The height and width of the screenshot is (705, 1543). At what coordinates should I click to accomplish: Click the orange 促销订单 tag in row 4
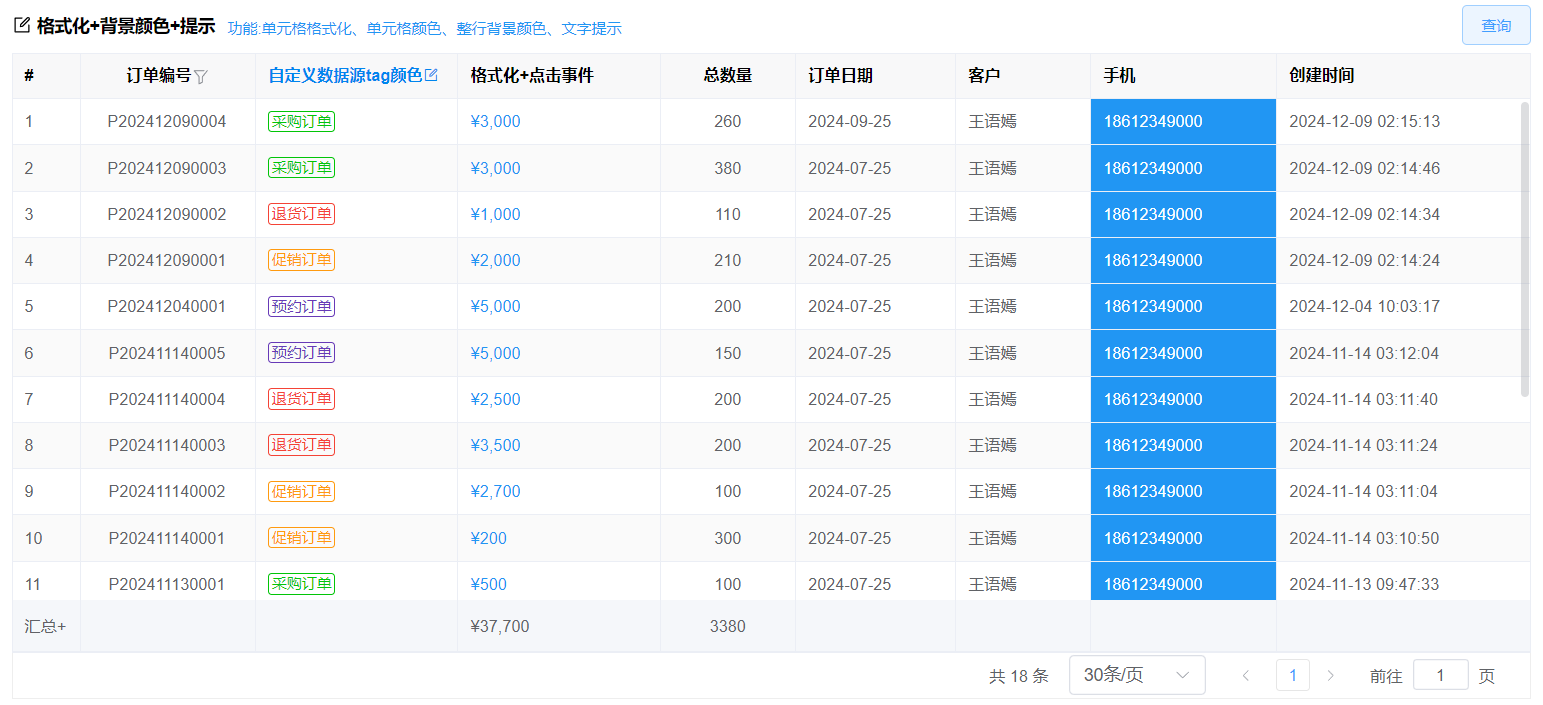pos(301,260)
